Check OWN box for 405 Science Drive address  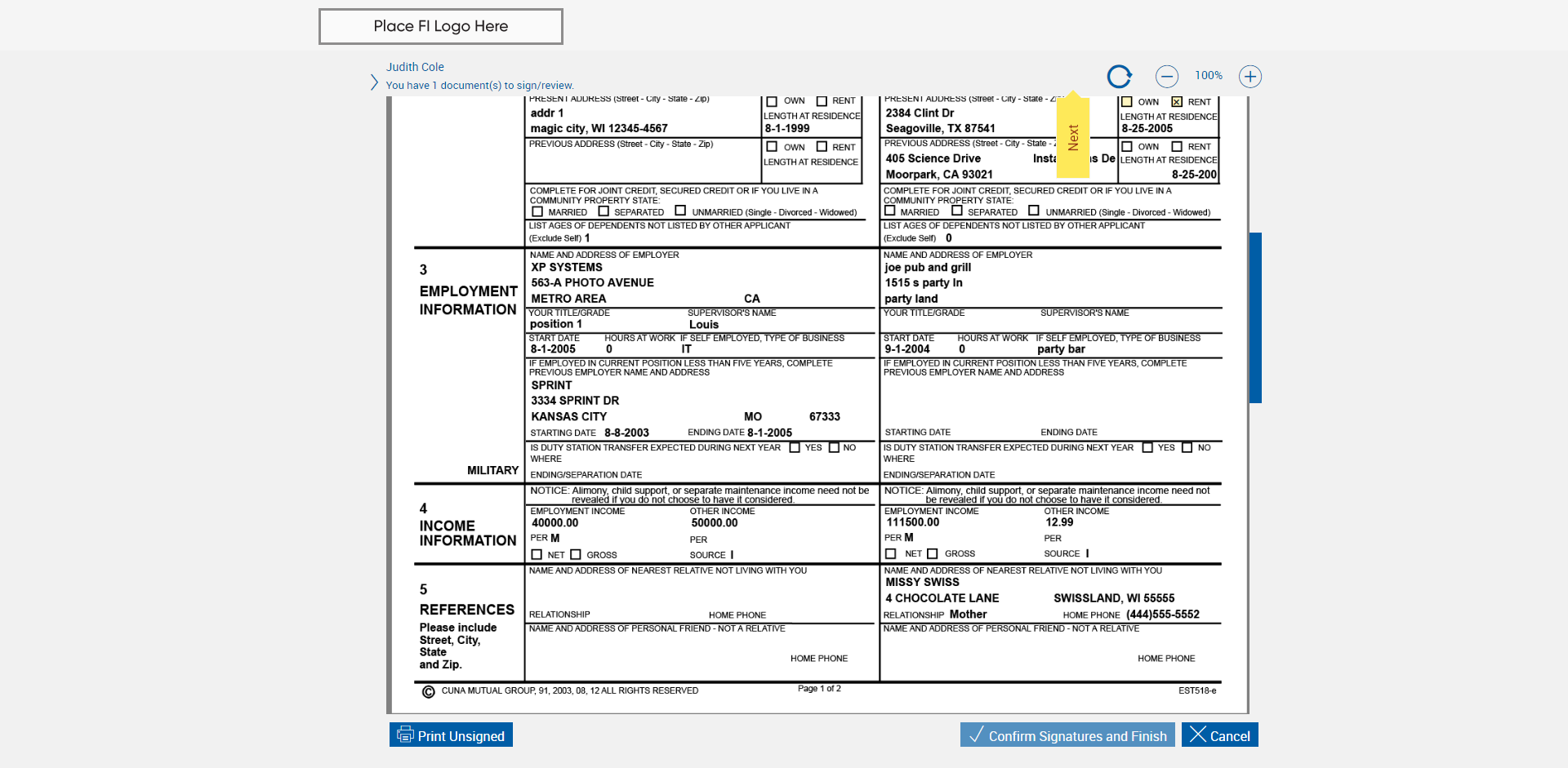1127,147
